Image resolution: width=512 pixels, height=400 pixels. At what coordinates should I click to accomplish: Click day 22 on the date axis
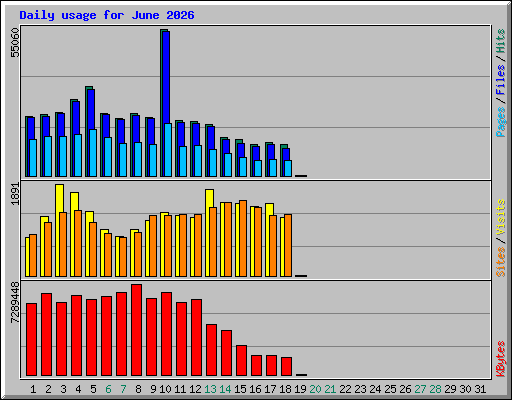pos(345,389)
